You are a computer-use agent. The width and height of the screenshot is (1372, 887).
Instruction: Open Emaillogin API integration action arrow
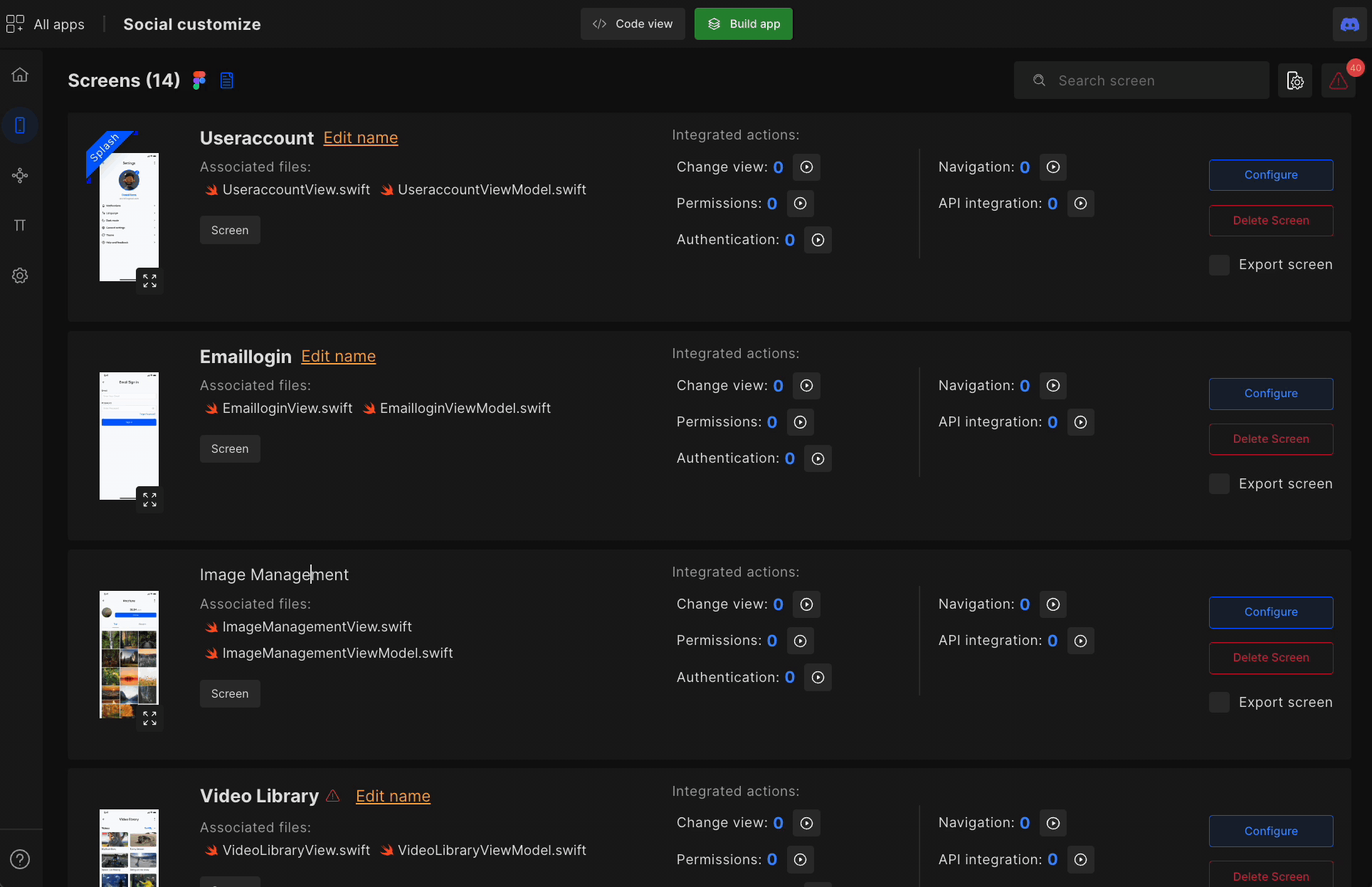coord(1080,422)
